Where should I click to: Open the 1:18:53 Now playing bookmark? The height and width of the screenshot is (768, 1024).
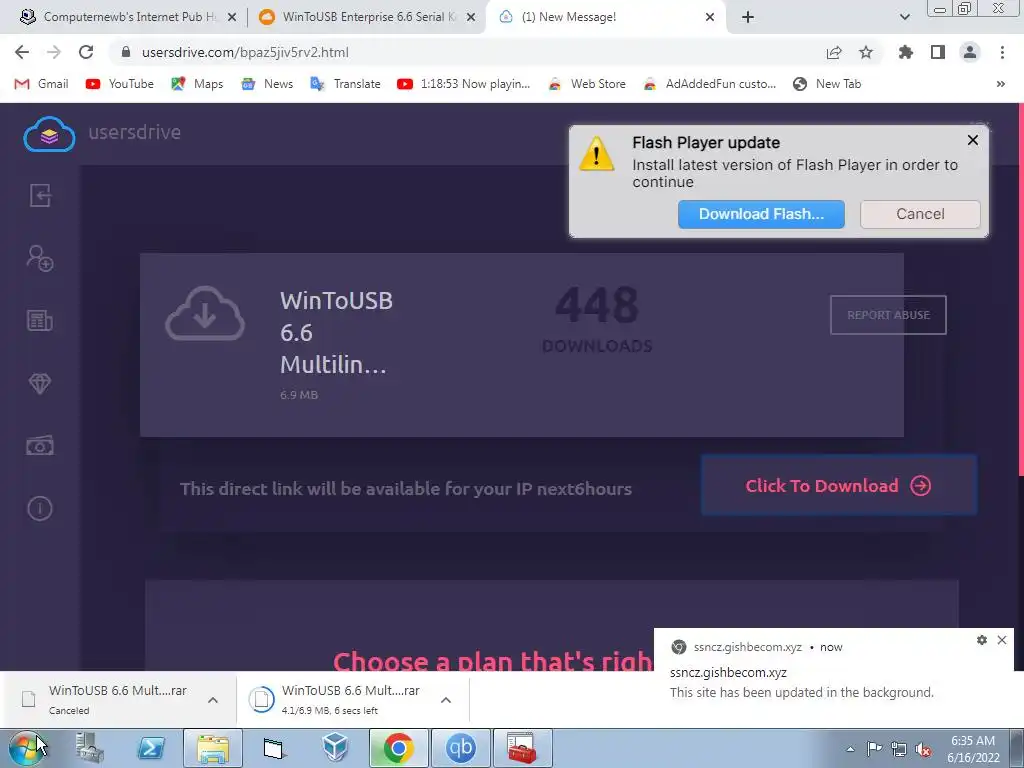pos(464,84)
